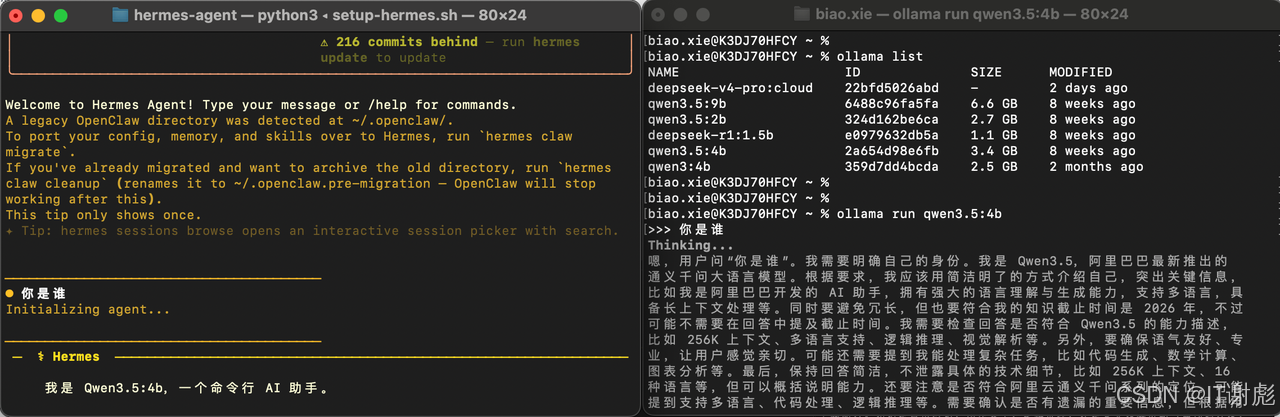
Task: Click the MODIFIED column header
Action: [1080, 72]
